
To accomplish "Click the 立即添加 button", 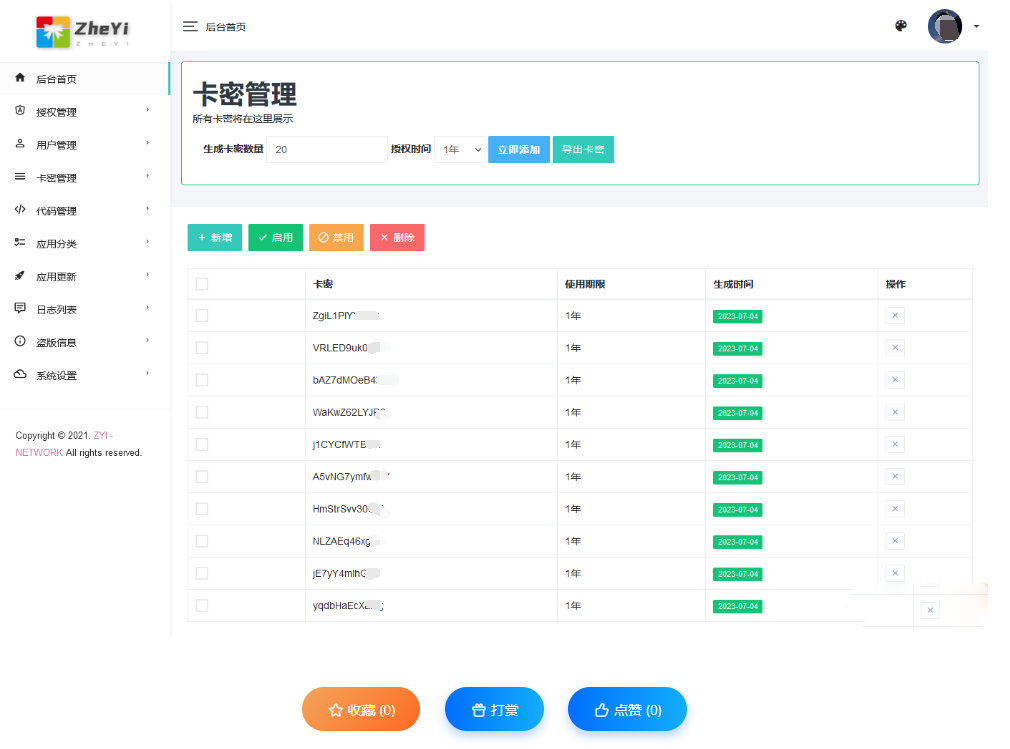I will (518, 149).
